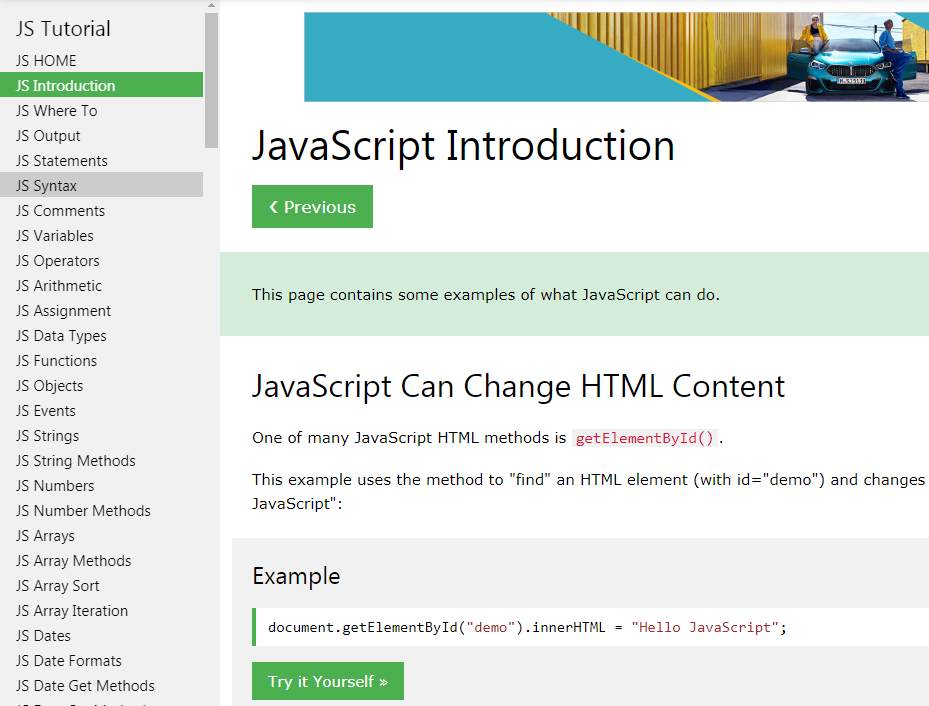Go to JS Where To page

56,111
